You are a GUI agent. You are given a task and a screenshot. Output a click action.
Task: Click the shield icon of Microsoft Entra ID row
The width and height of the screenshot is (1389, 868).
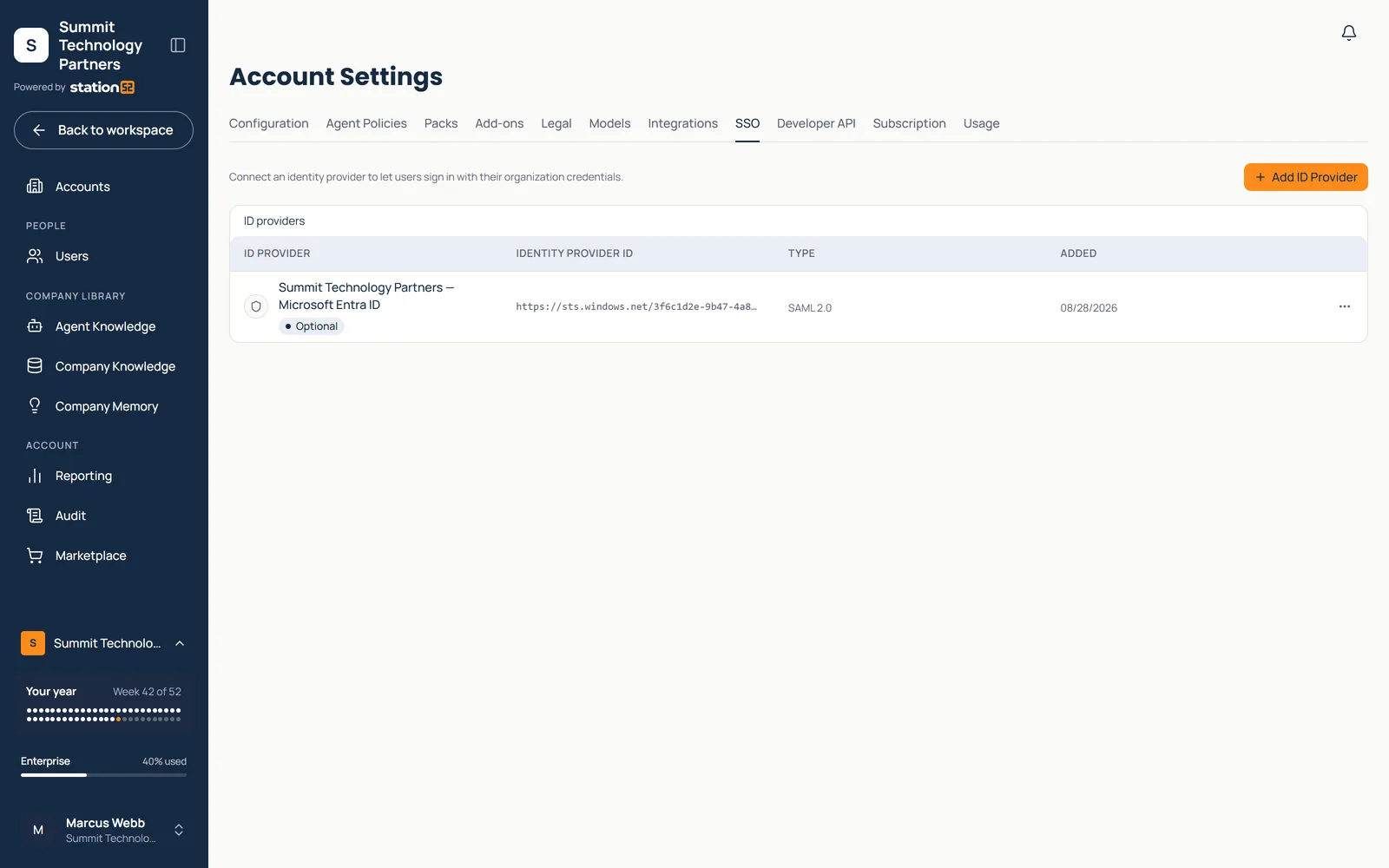click(x=256, y=306)
